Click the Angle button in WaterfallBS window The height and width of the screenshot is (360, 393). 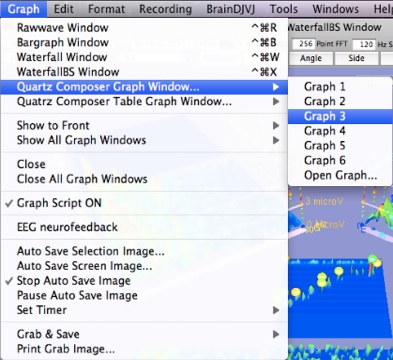pos(311,58)
